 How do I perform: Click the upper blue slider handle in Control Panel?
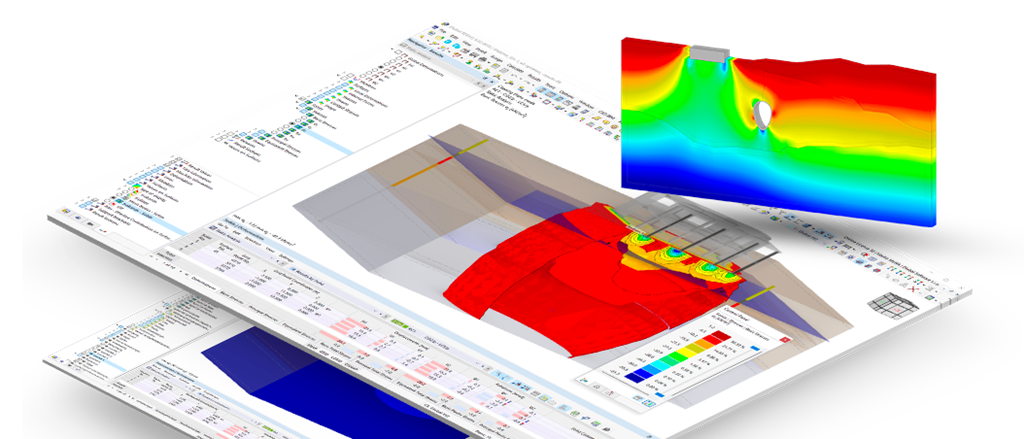pos(755,348)
